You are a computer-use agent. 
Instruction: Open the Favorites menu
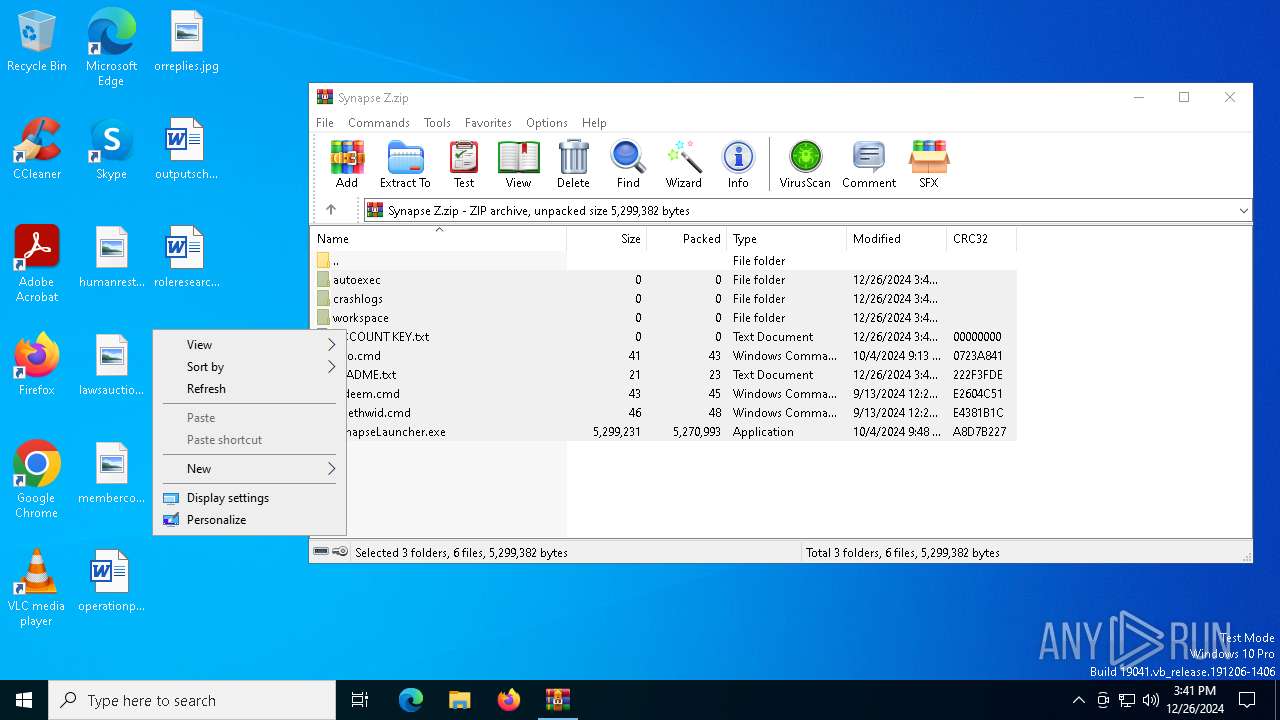click(488, 123)
